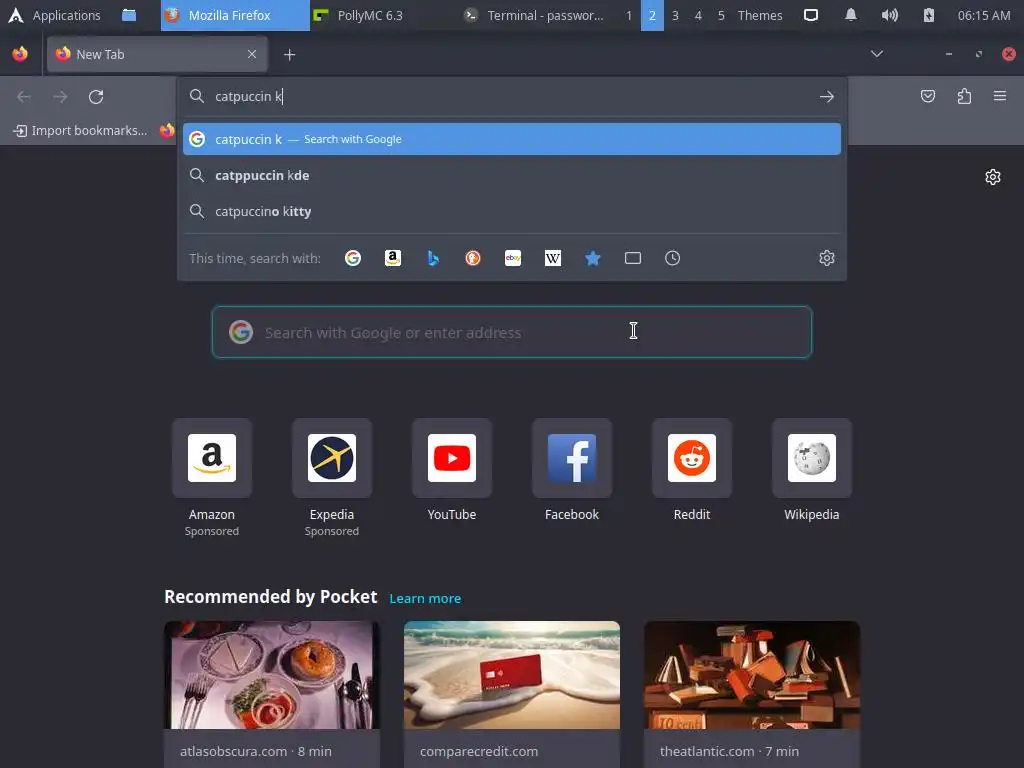Switch to Terminal window in panel

534,15
